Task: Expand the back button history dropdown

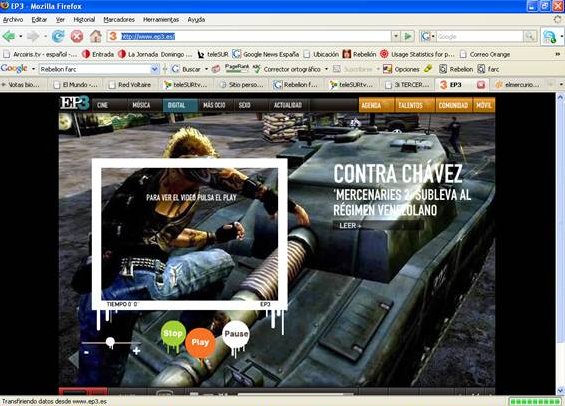Action: [21, 36]
